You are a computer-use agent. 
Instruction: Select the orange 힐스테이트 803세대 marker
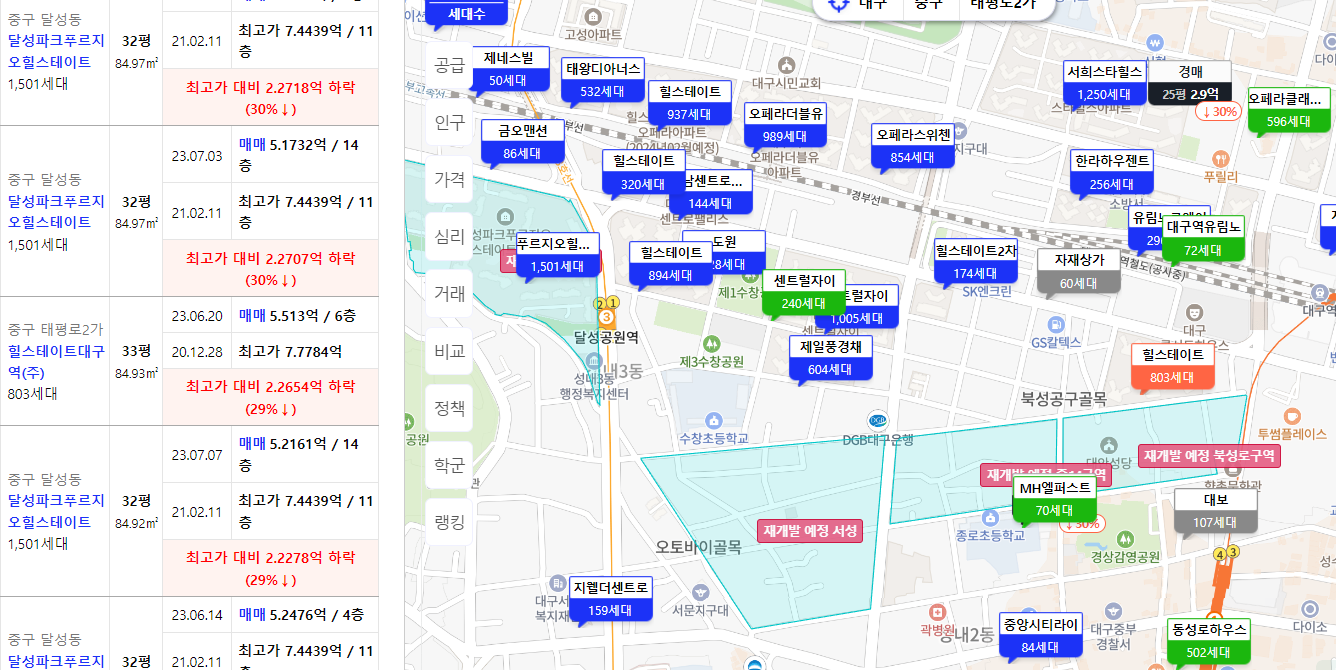pyautogui.click(x=1173, y=366)
